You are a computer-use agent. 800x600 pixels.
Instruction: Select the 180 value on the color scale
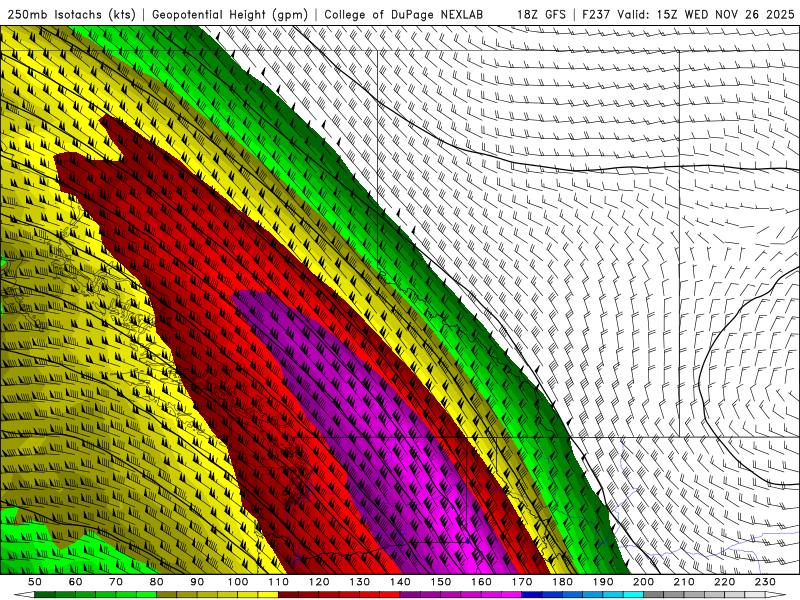click(562, 582)
